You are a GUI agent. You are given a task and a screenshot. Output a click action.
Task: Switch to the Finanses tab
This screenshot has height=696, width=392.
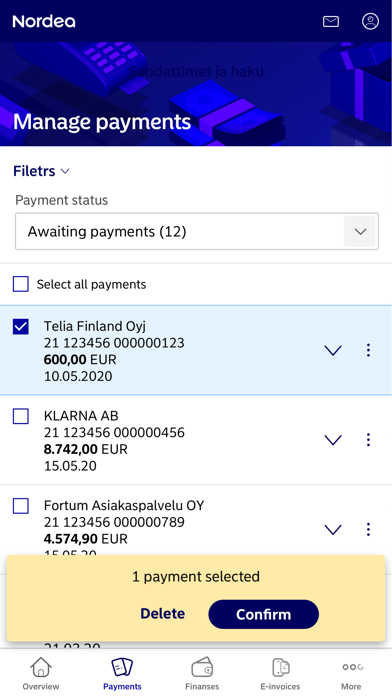pos(202,686)
